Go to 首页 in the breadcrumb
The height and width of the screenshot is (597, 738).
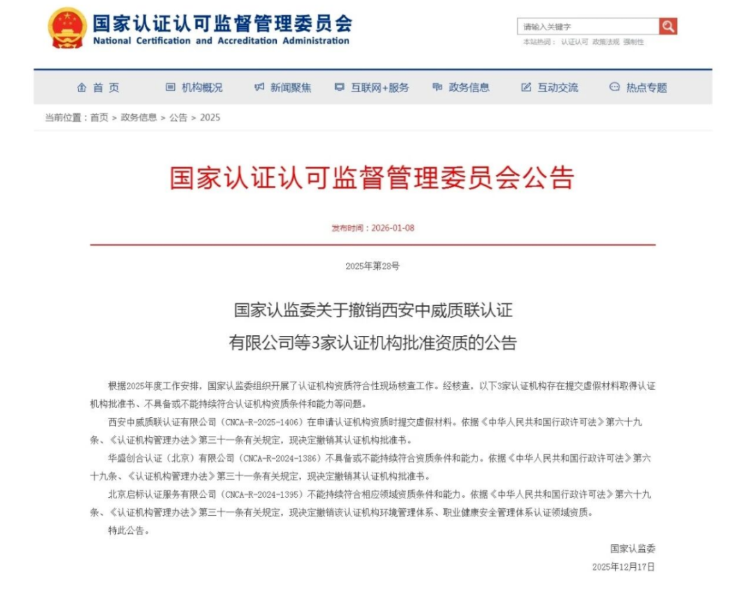click(x=99, y=118)
